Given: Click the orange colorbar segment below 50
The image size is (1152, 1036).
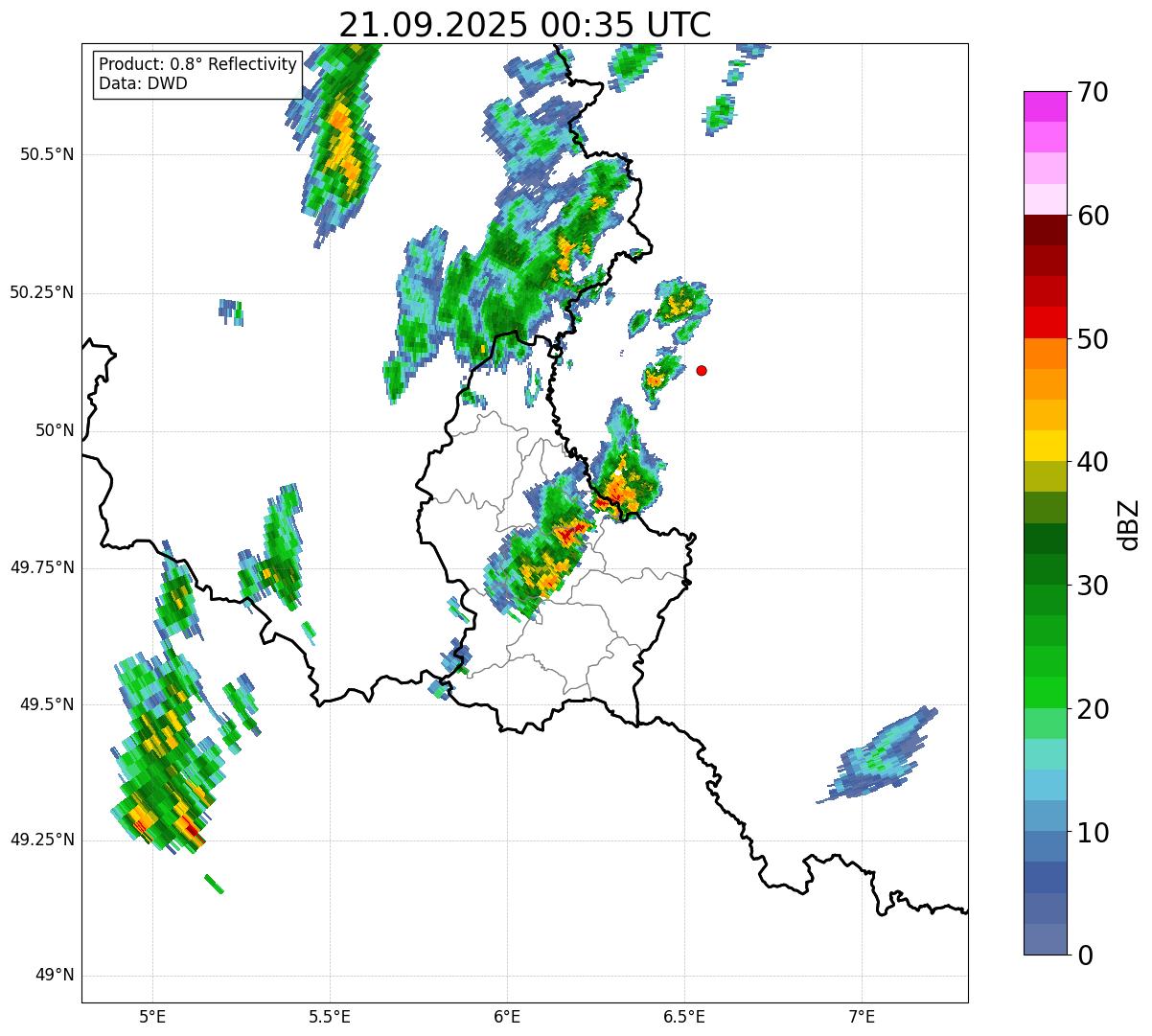Looking at the screenshot, I should pyautogui.click(x=1045, y=354).
